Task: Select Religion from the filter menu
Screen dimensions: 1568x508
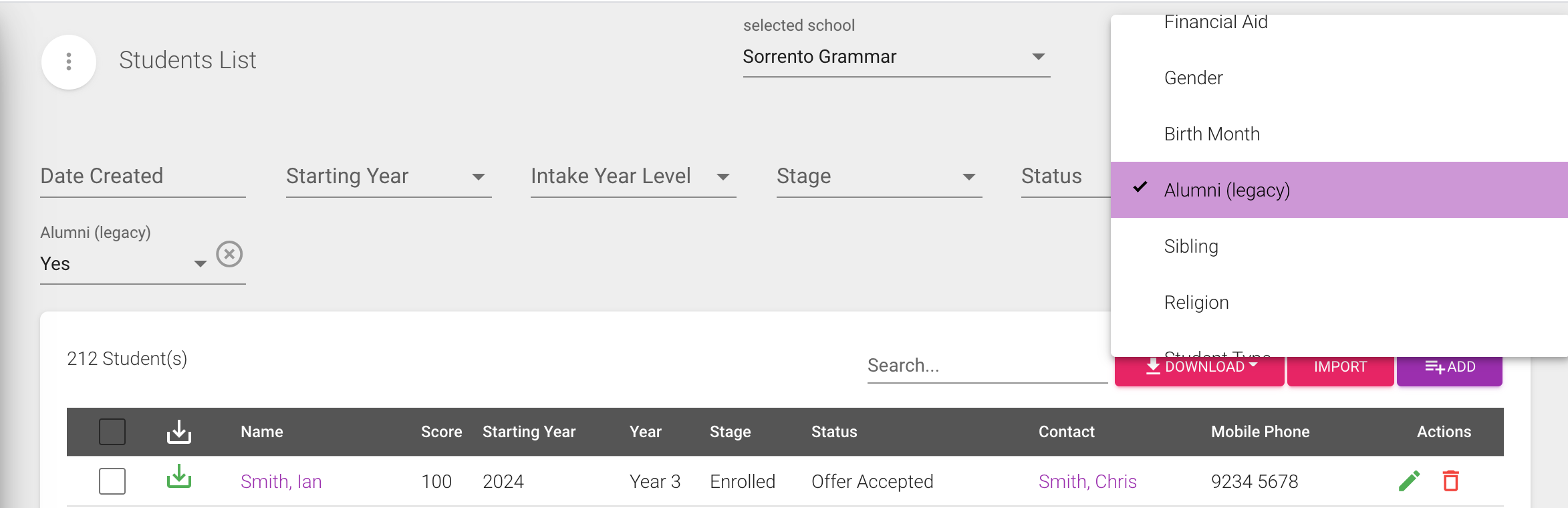Action: [1196, 302]
